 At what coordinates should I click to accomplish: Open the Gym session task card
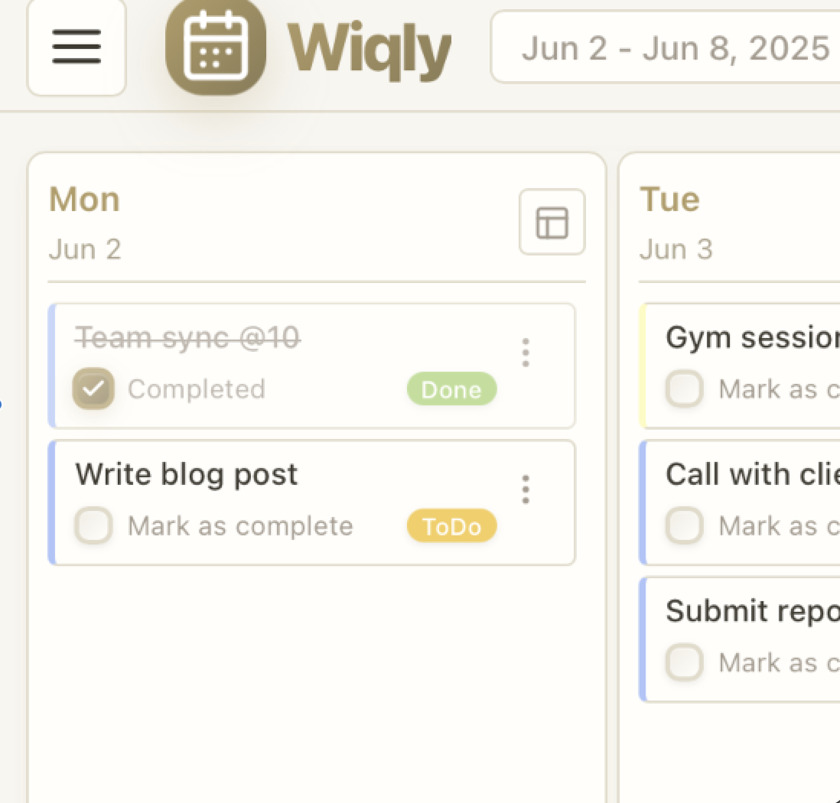752,338
